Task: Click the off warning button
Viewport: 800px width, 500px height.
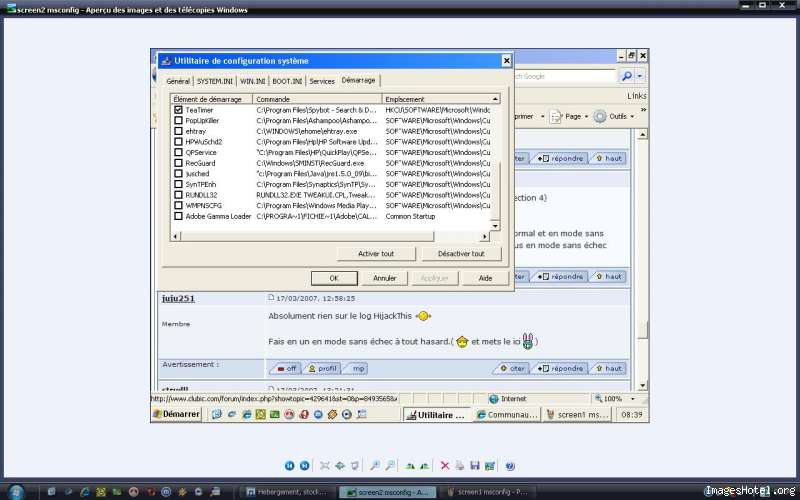Action: (286, 368)
